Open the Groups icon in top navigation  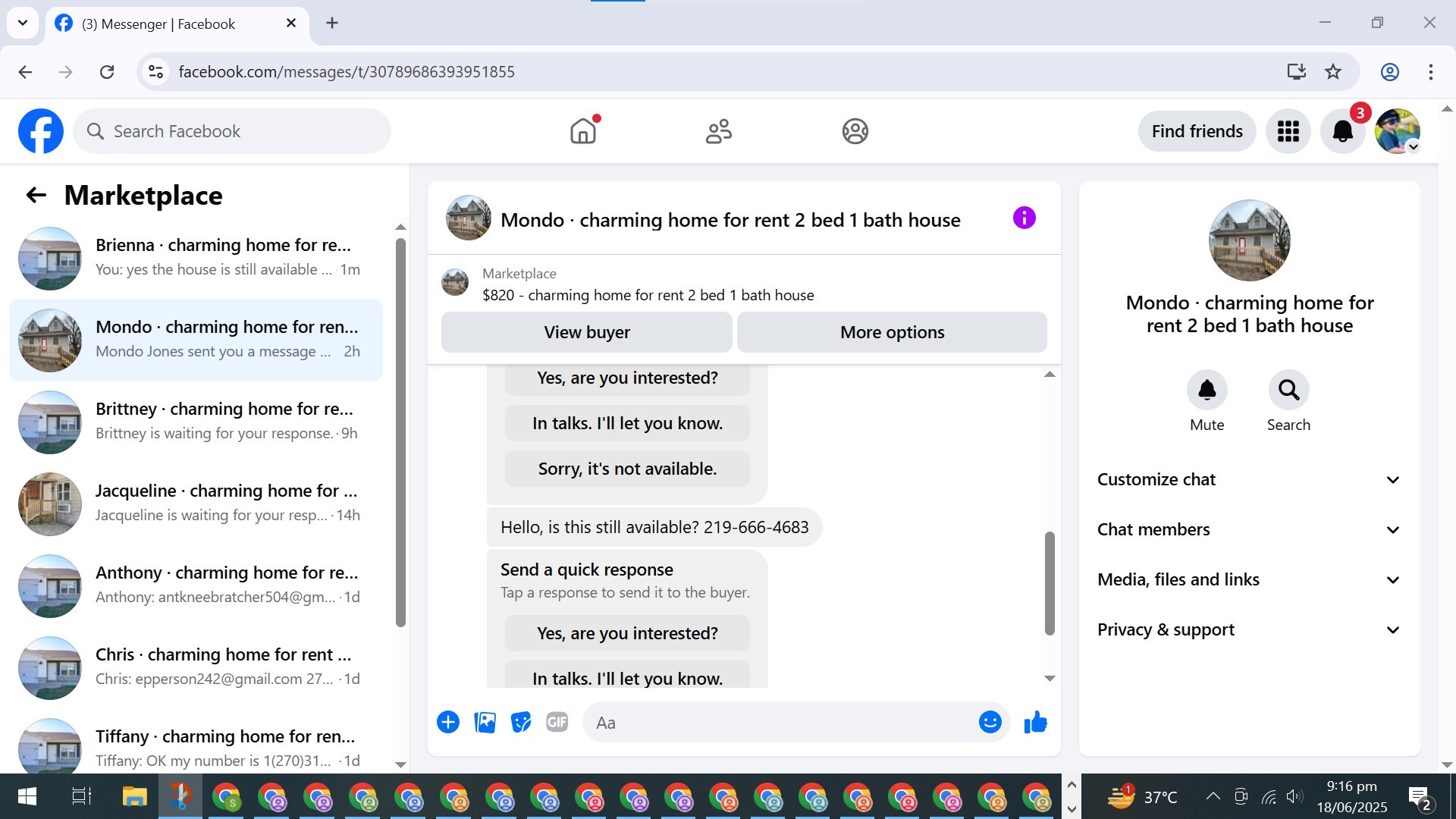click(855, 131)
